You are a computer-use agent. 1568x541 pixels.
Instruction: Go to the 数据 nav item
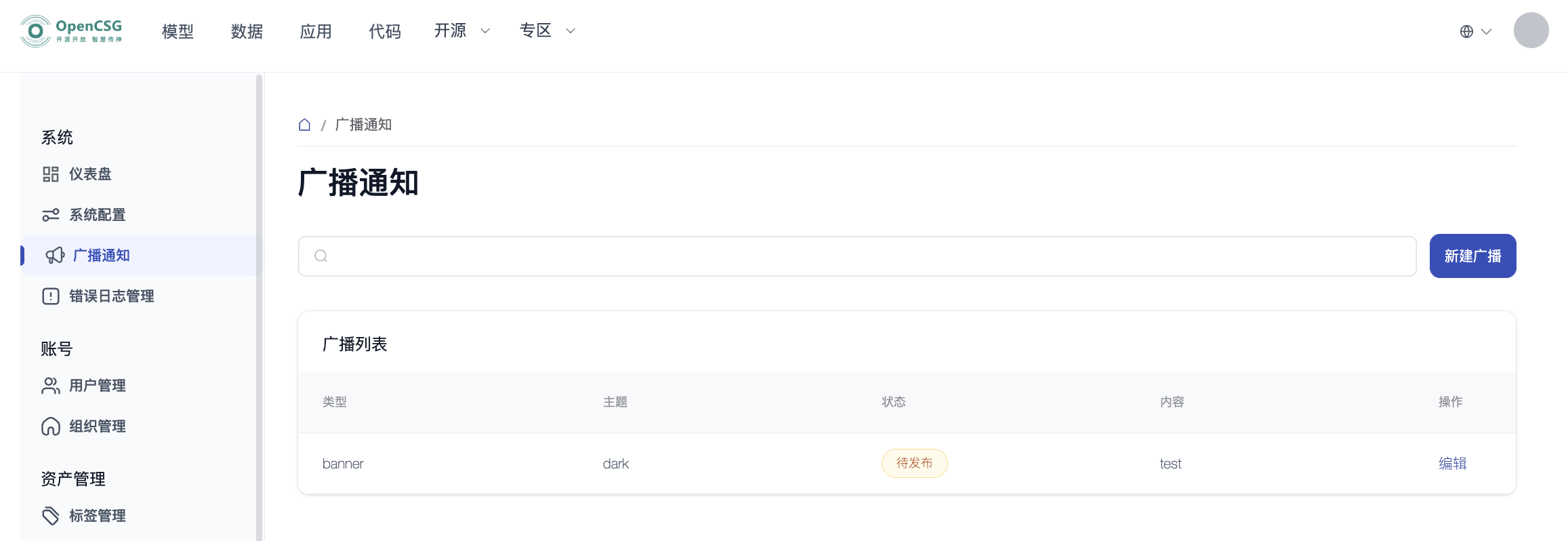[247, 31]
